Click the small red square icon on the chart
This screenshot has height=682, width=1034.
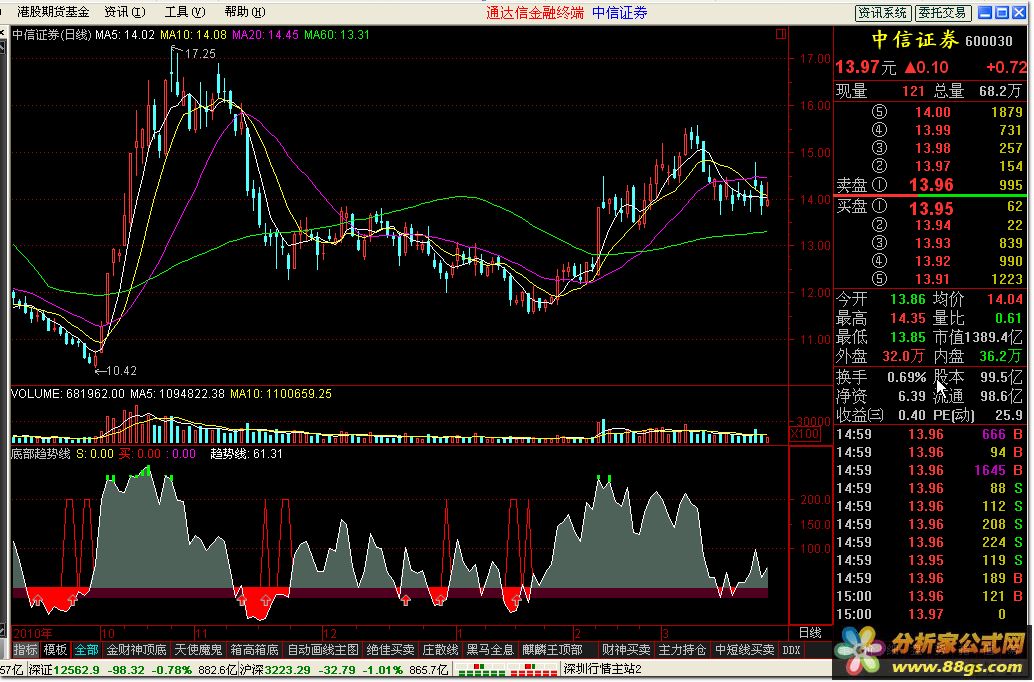(781, 34)
